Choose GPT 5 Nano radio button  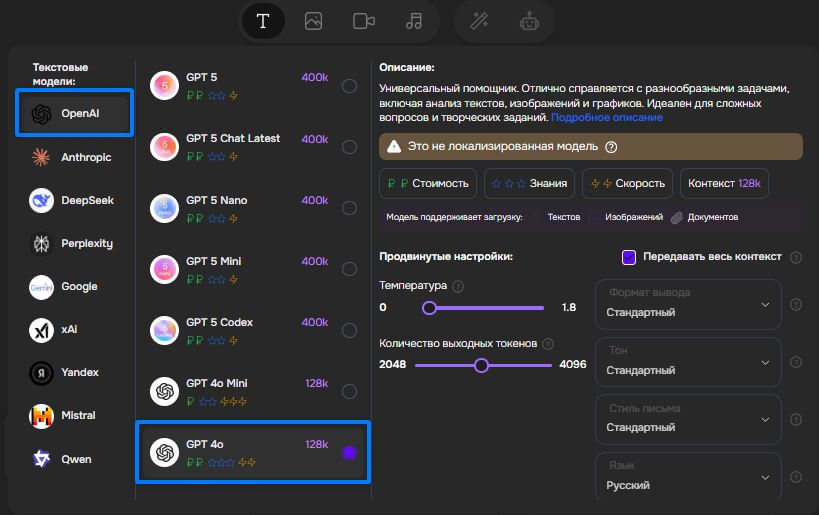point(349,209)
